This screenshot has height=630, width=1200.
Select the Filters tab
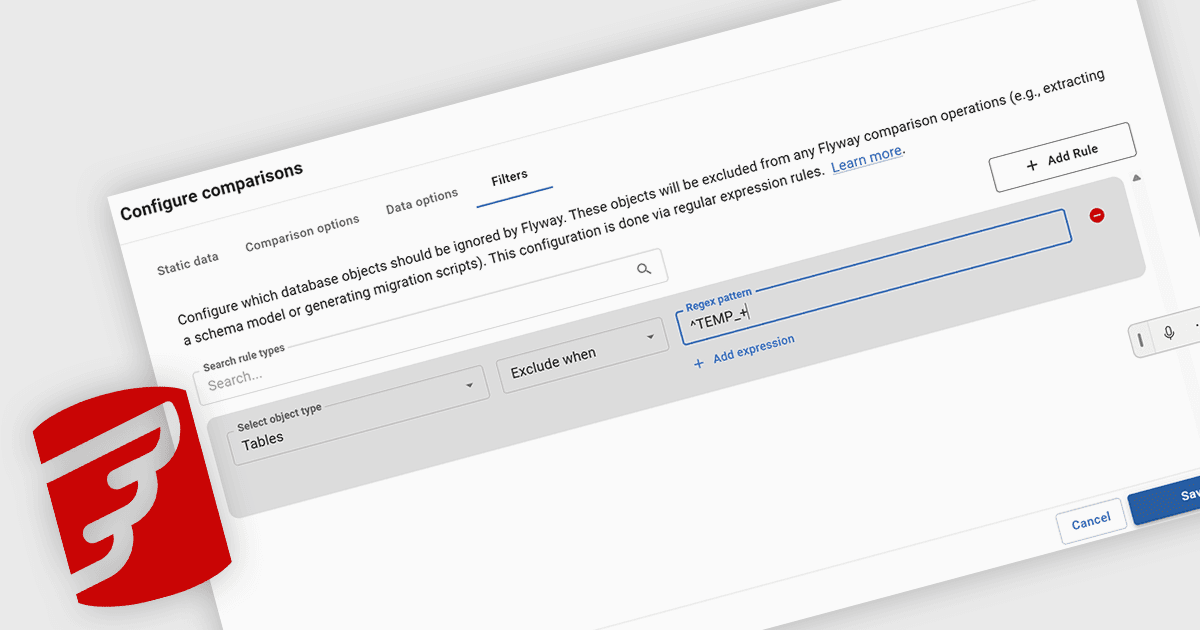coord(509,179)
